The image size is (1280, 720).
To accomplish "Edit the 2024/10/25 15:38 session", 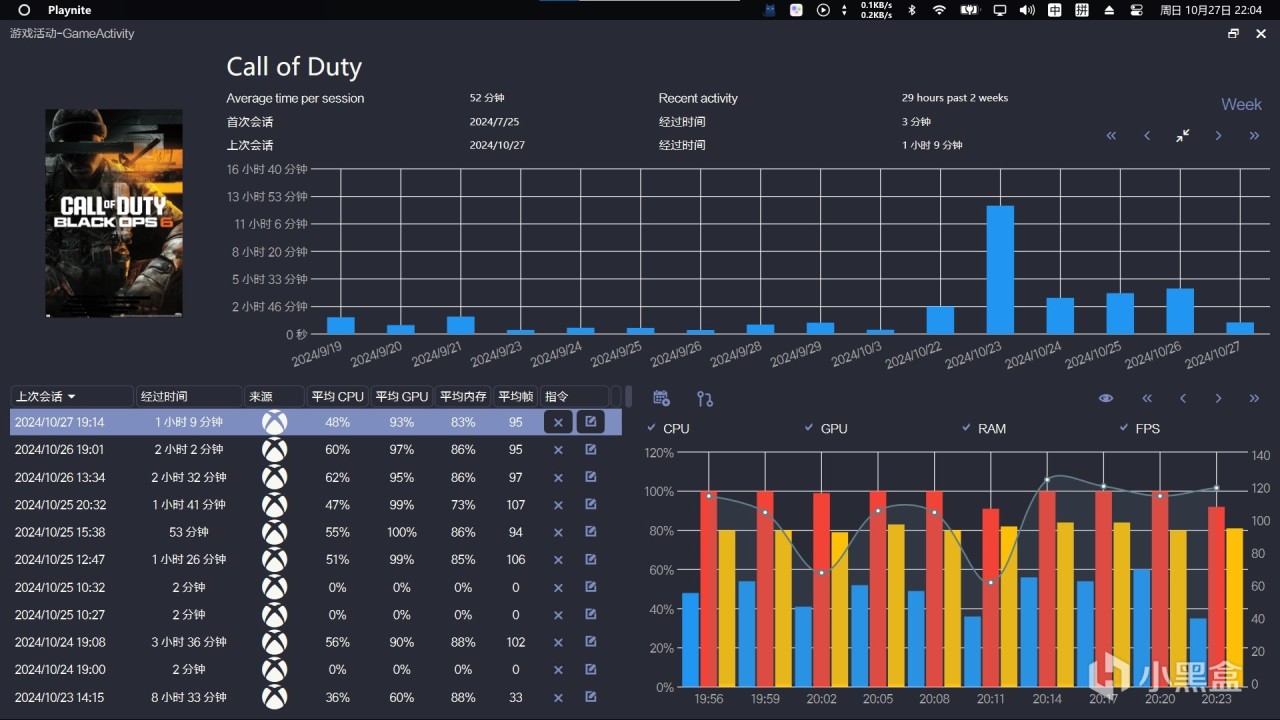I will 590,532.
